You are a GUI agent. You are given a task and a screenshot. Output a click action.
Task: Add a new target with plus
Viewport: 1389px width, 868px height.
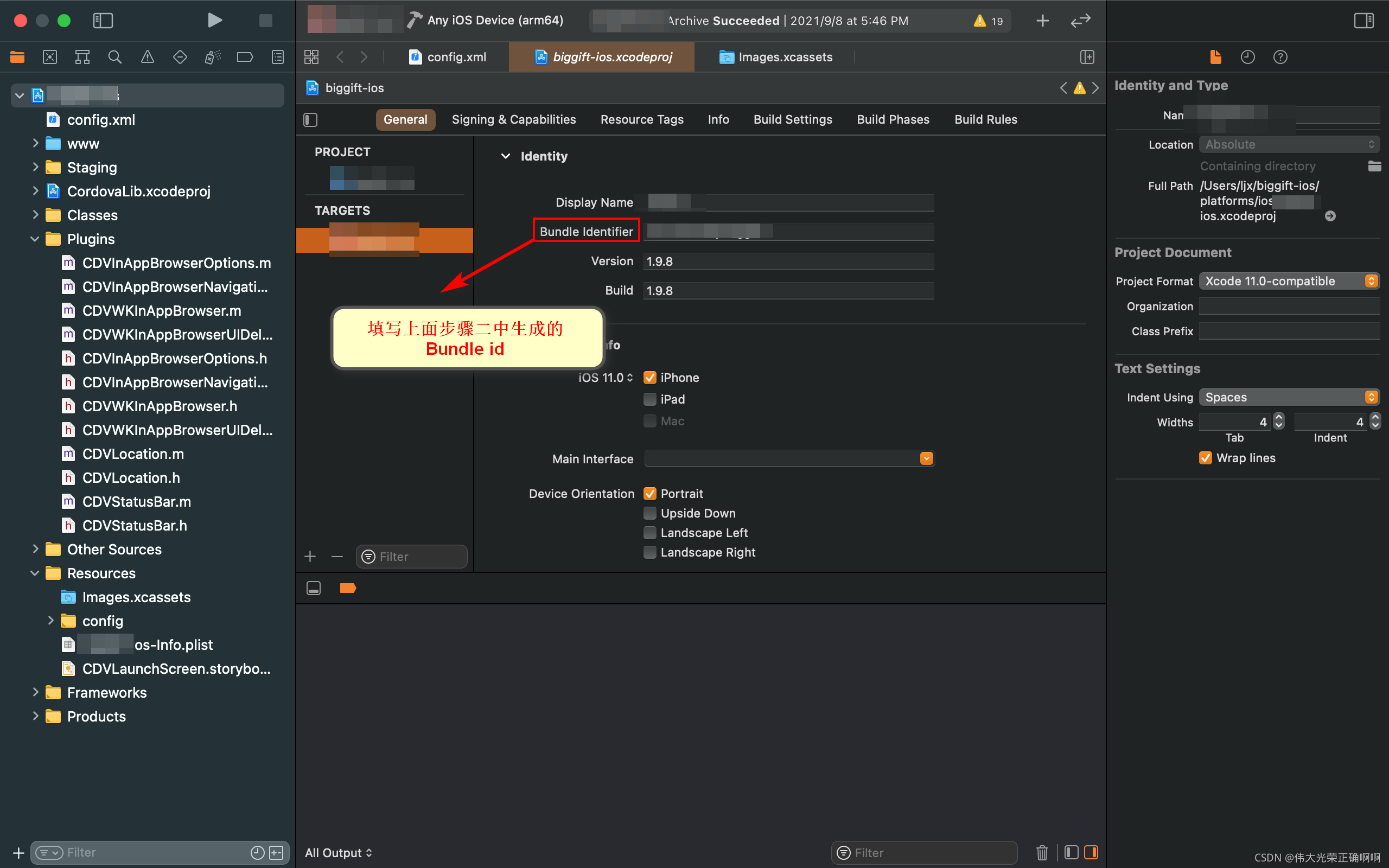tap(310, 556)
